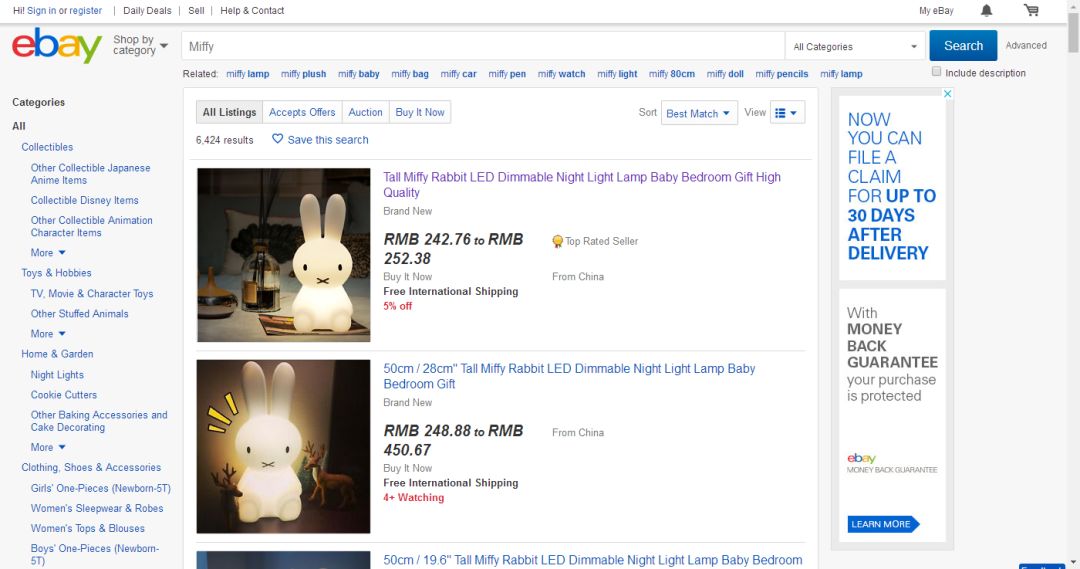Expand More under Collectibles

[48, 253]
